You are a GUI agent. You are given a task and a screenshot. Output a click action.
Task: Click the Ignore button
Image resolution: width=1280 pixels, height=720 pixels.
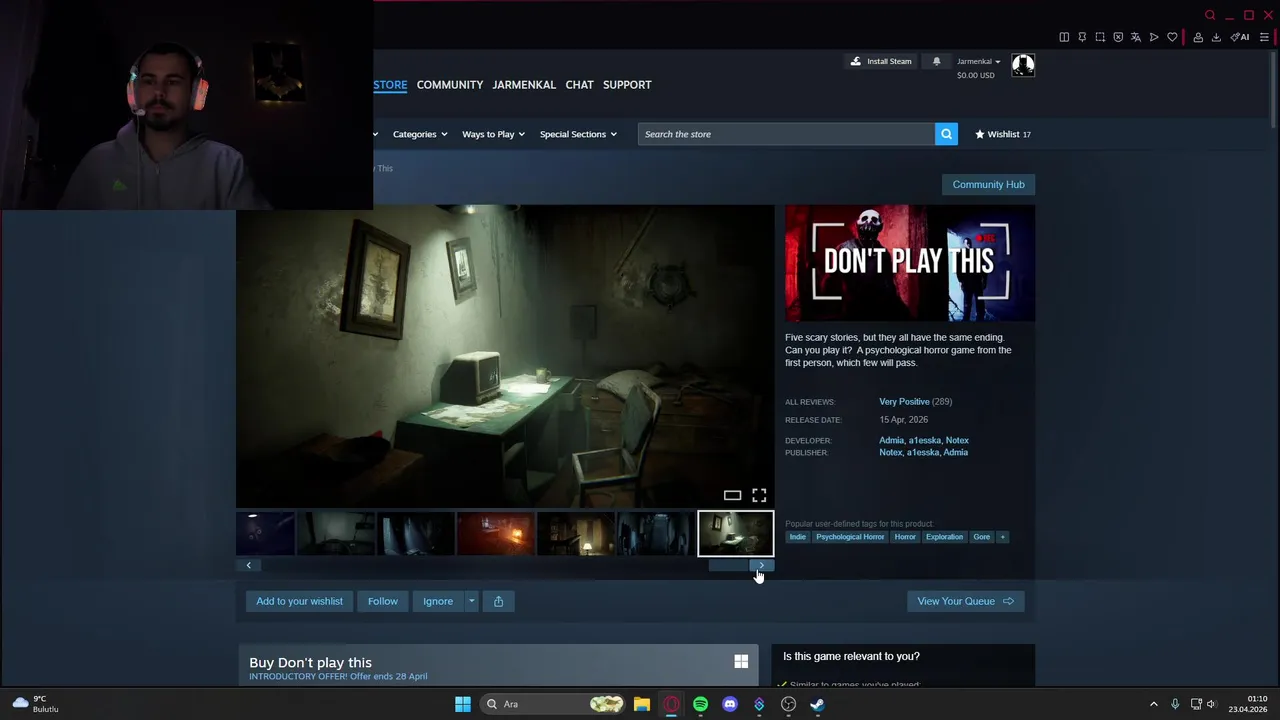point(438,601)
